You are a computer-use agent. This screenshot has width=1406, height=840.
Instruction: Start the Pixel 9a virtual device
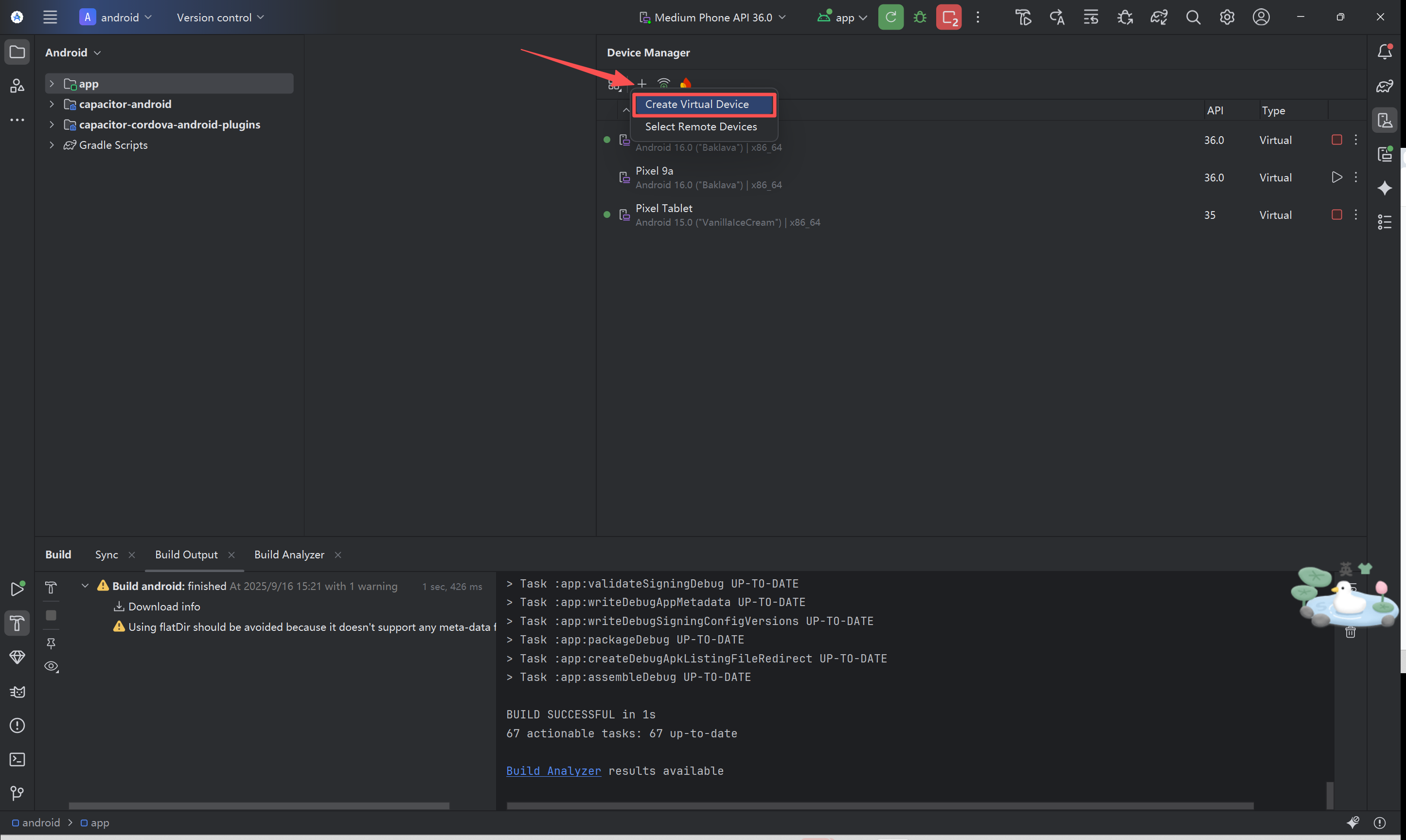1336,177
